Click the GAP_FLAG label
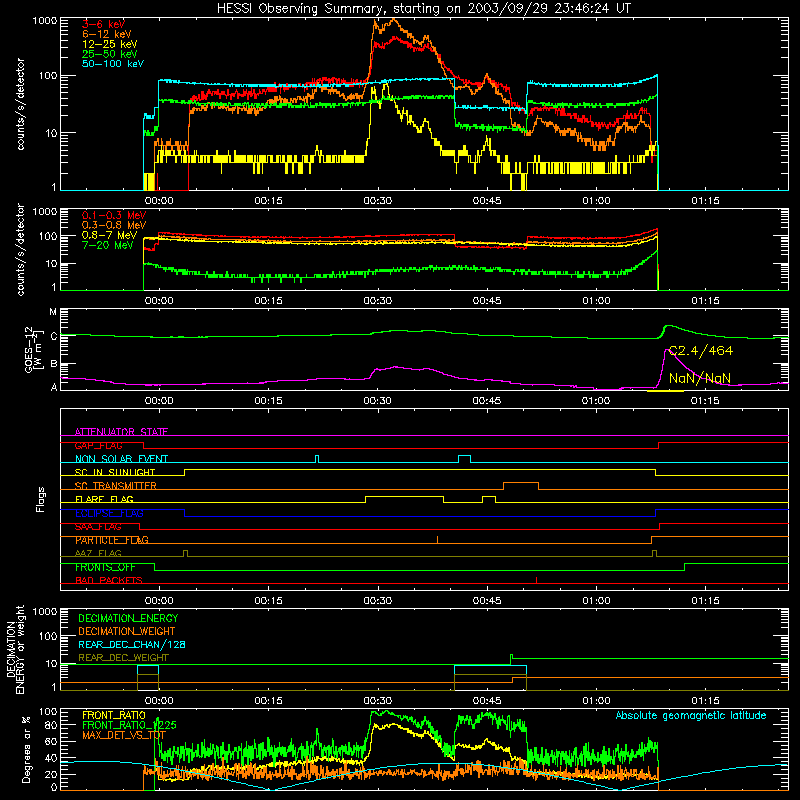 [98, 445]
